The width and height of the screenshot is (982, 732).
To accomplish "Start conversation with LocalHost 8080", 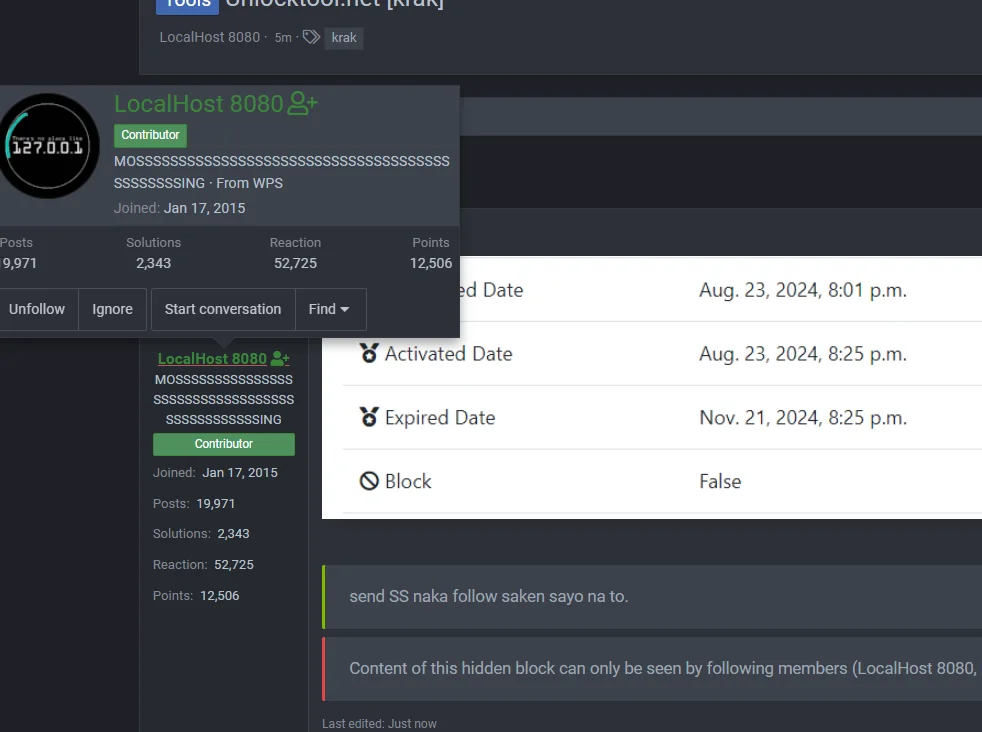I will [223, 309].
